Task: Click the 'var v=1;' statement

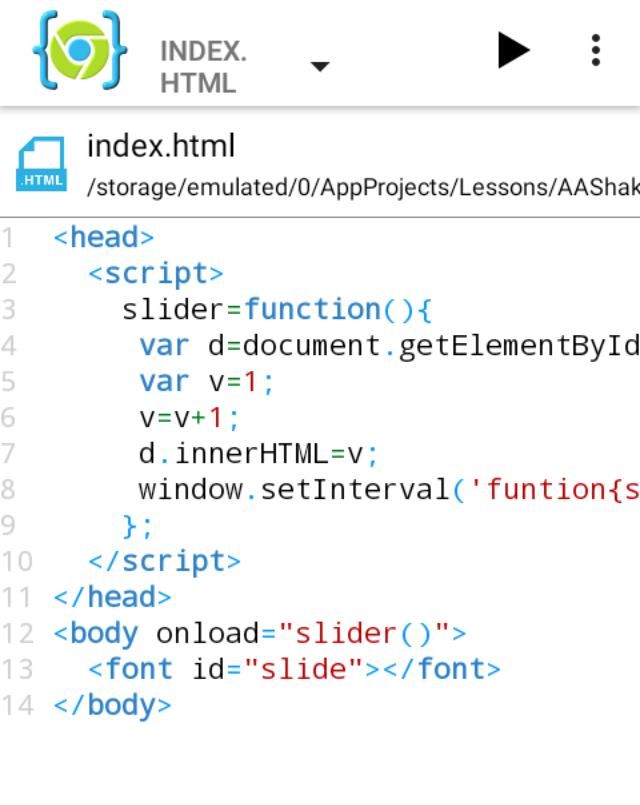Action: pos(206,382)
